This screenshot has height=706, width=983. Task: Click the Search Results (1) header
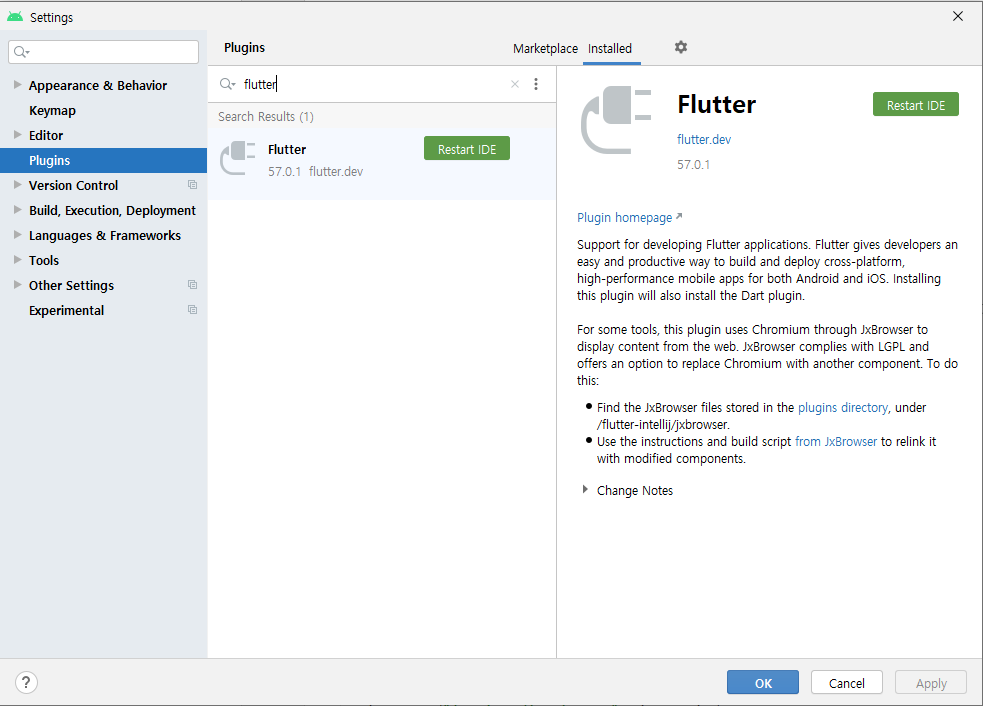[266, 117]
